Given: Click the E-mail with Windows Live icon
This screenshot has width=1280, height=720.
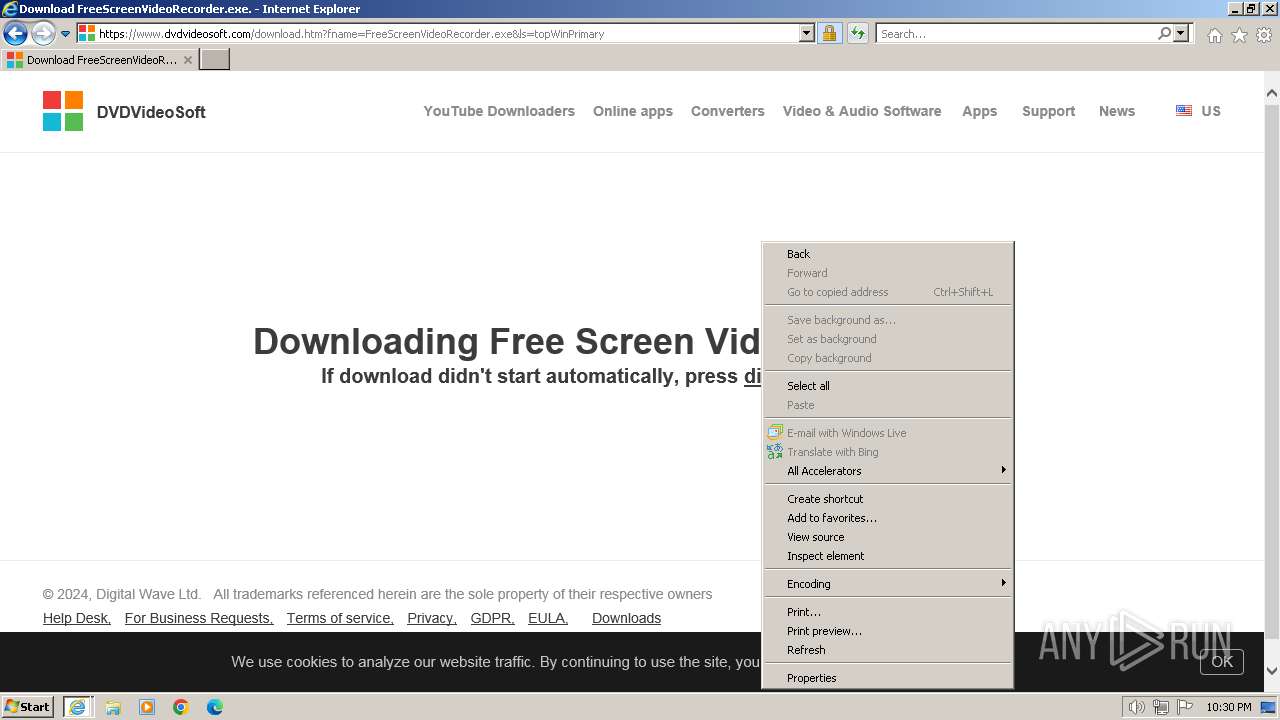Looking at the screenshot, I should coord(775,433).
